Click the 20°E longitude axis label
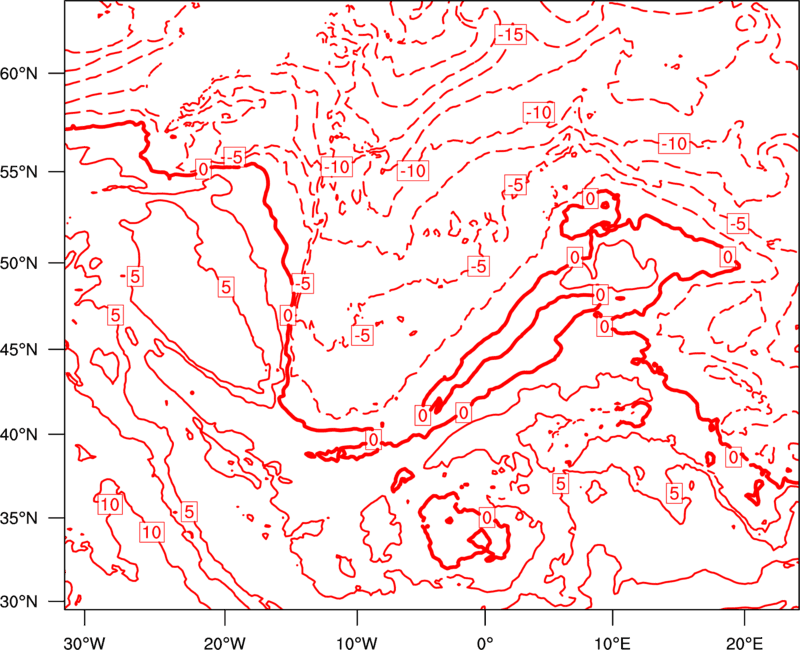 744,642
